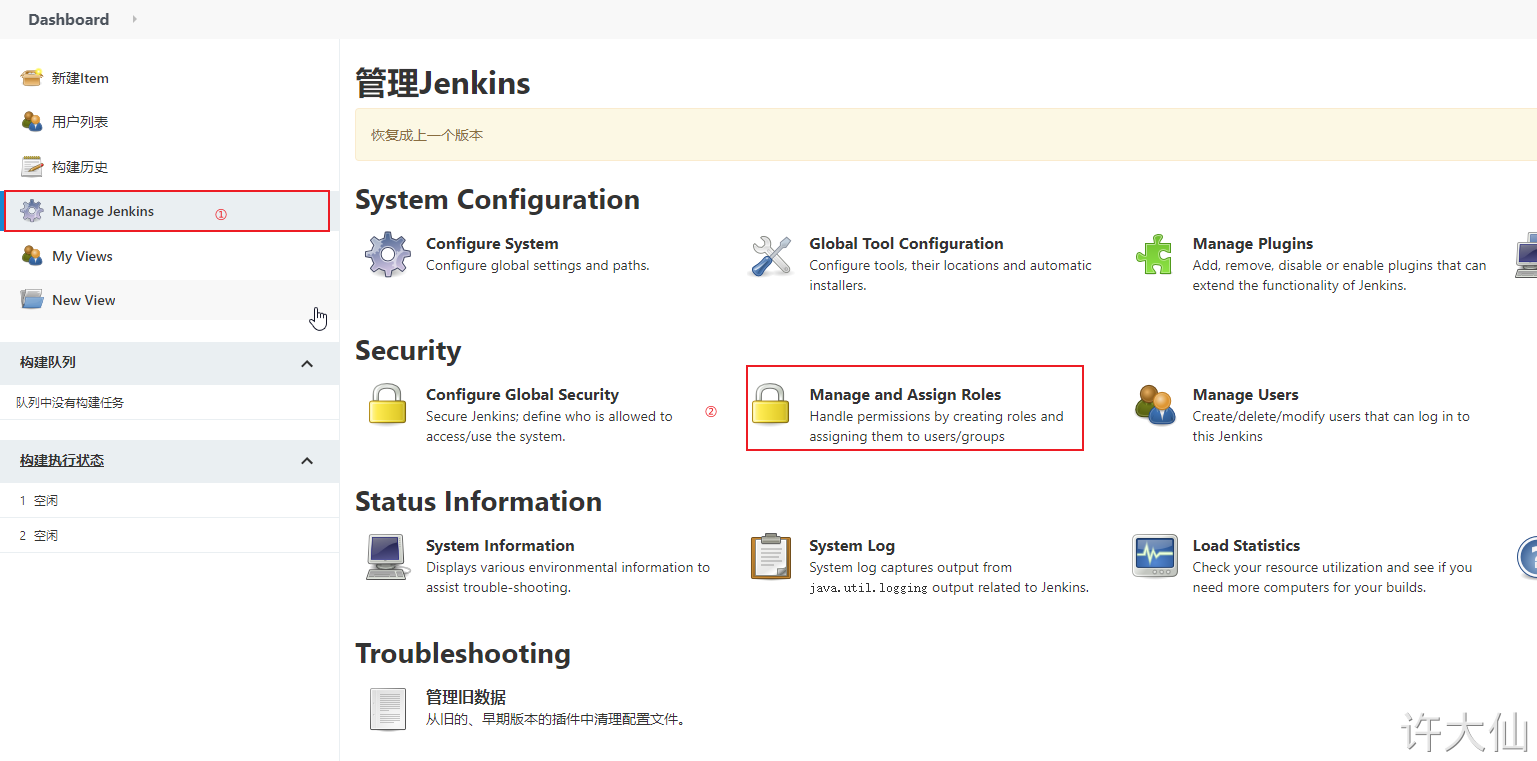Click the Manage Jenkins gear icon
The width and height of the screenshot is (1537, 761).
click(32, 211)
